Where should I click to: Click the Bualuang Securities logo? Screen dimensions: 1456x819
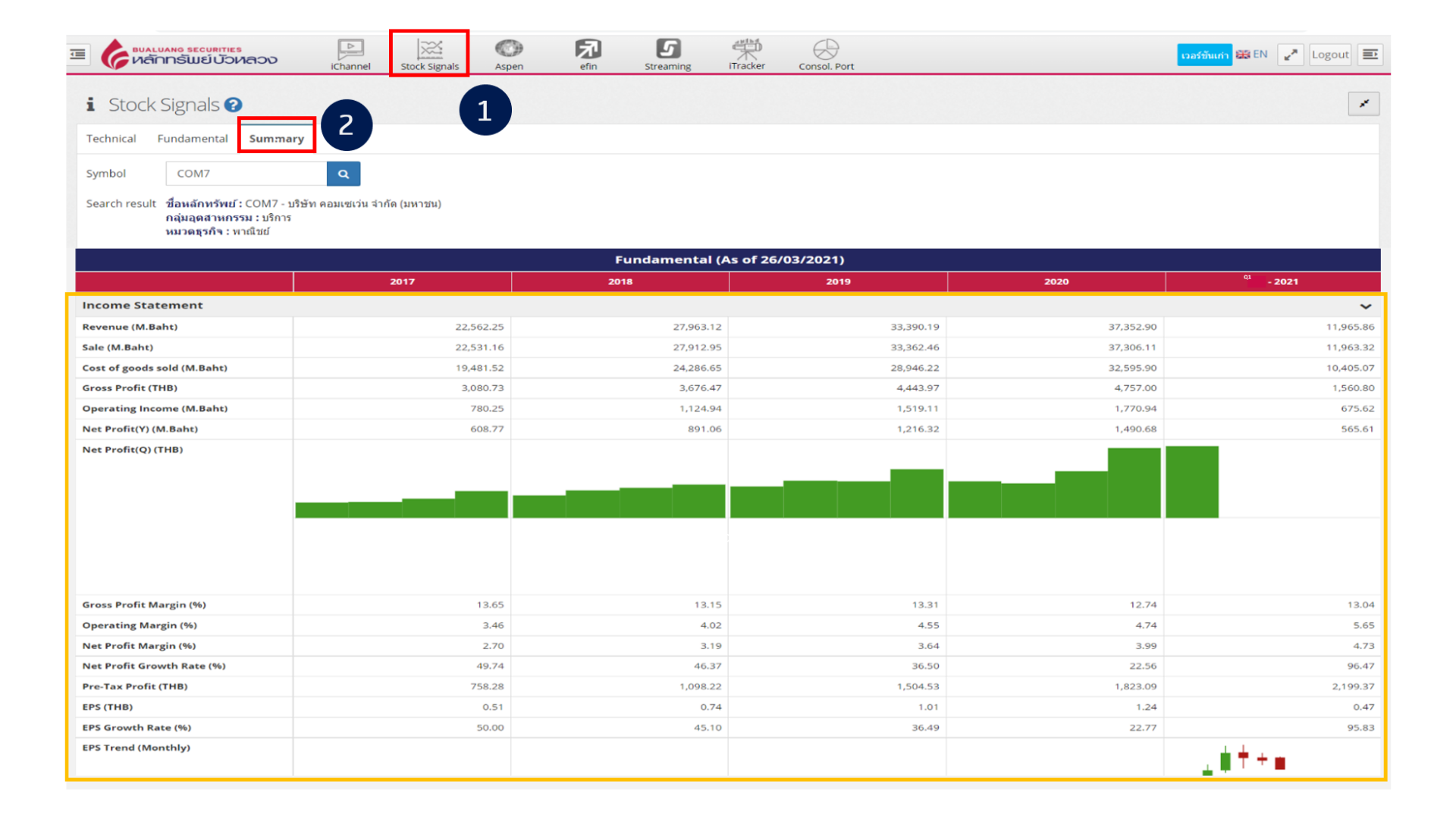click(190, 54)
